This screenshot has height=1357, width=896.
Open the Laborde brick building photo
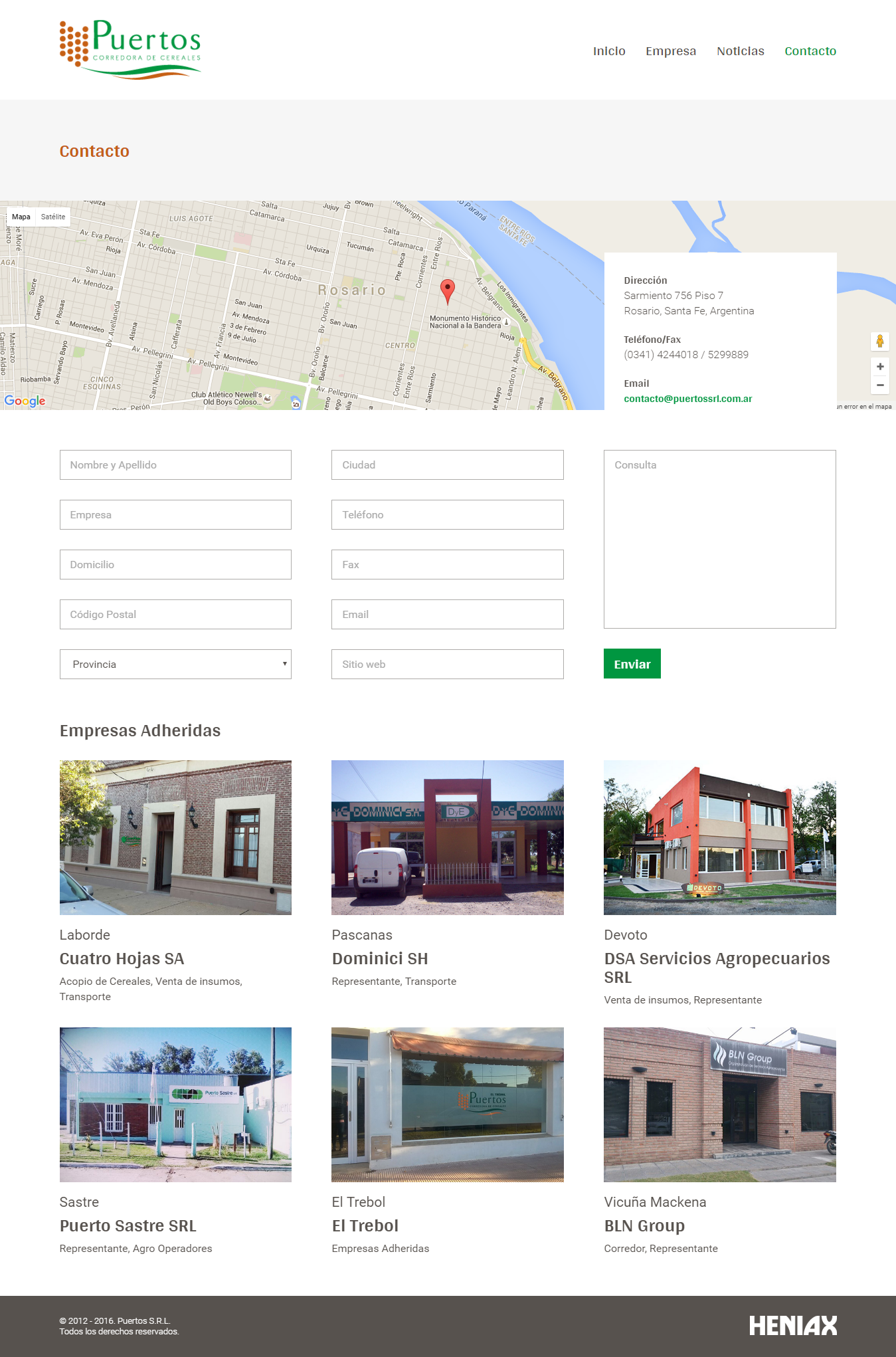click(x=175, y=837)
